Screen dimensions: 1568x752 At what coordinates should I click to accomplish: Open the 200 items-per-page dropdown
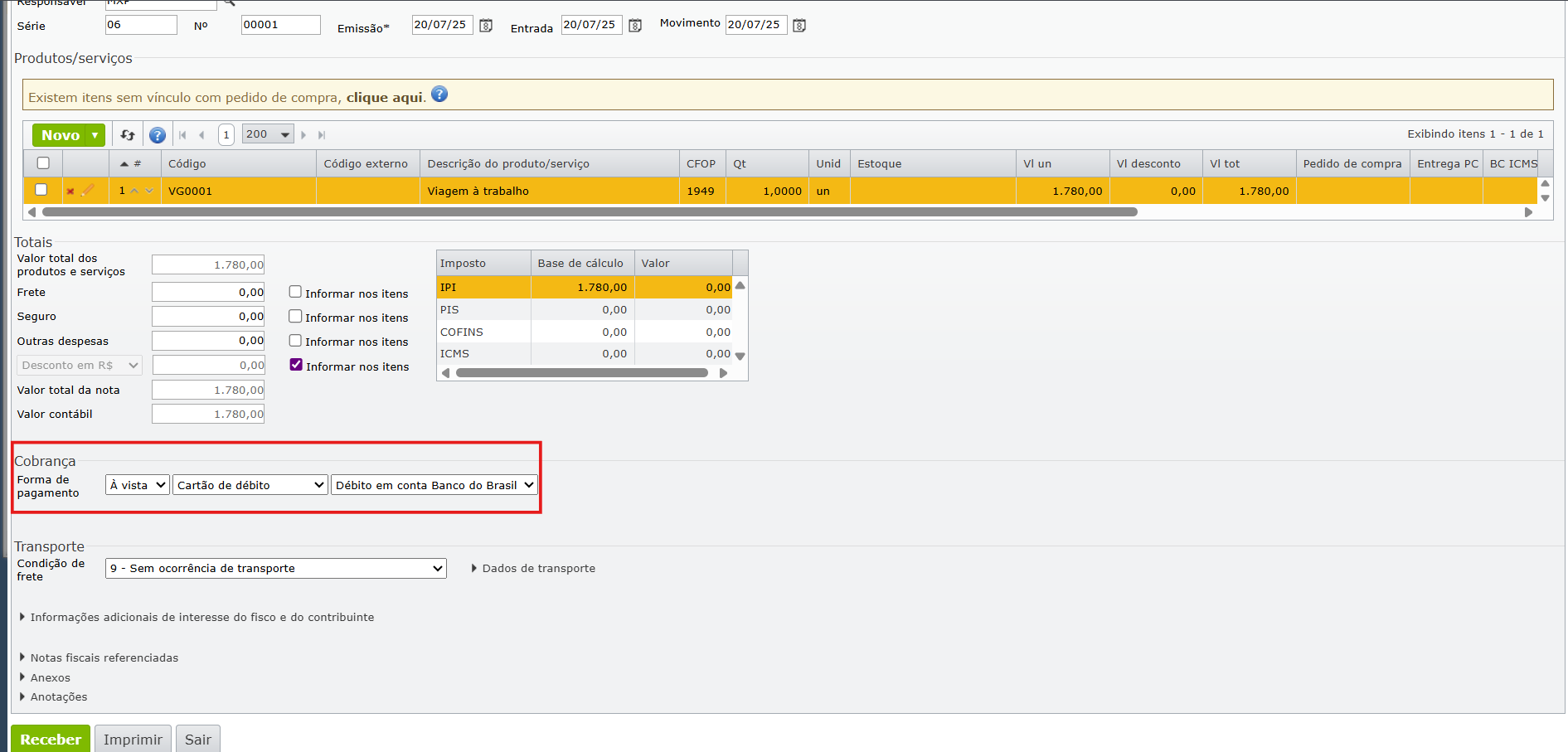pyautogui.click(x=268, y=134)
